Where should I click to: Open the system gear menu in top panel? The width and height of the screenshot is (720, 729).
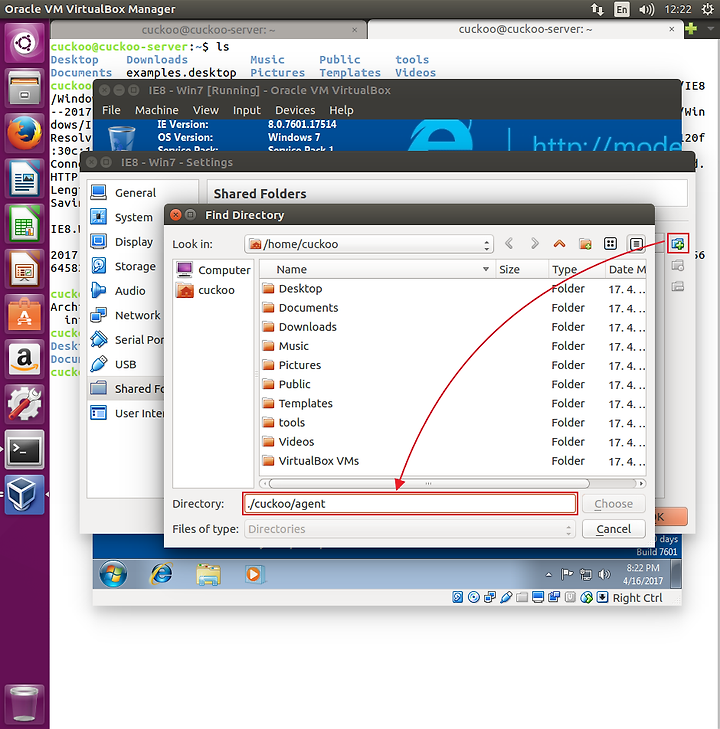coord(707,9)
